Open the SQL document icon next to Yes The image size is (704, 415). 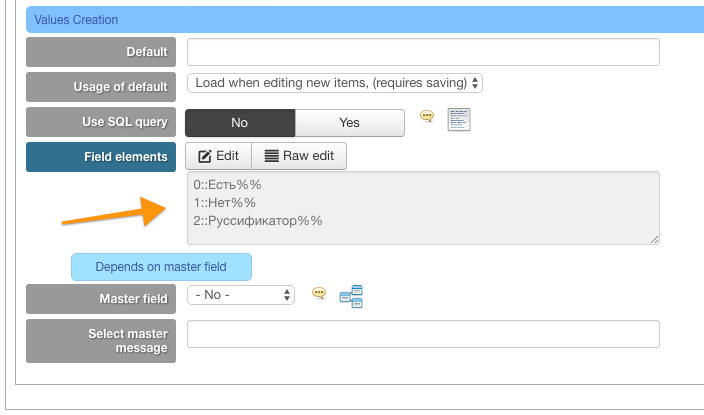coord(459,119)
